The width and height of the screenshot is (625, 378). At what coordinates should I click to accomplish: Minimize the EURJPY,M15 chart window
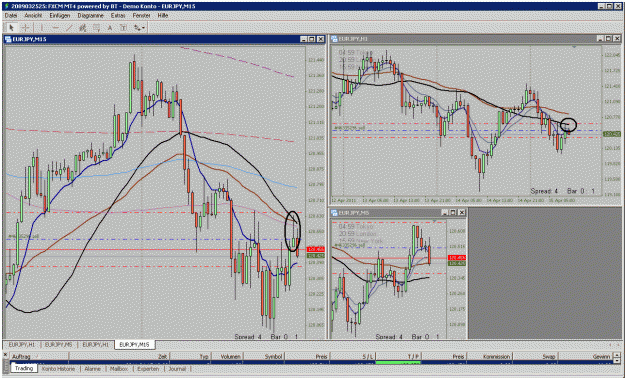coord(304,39)
